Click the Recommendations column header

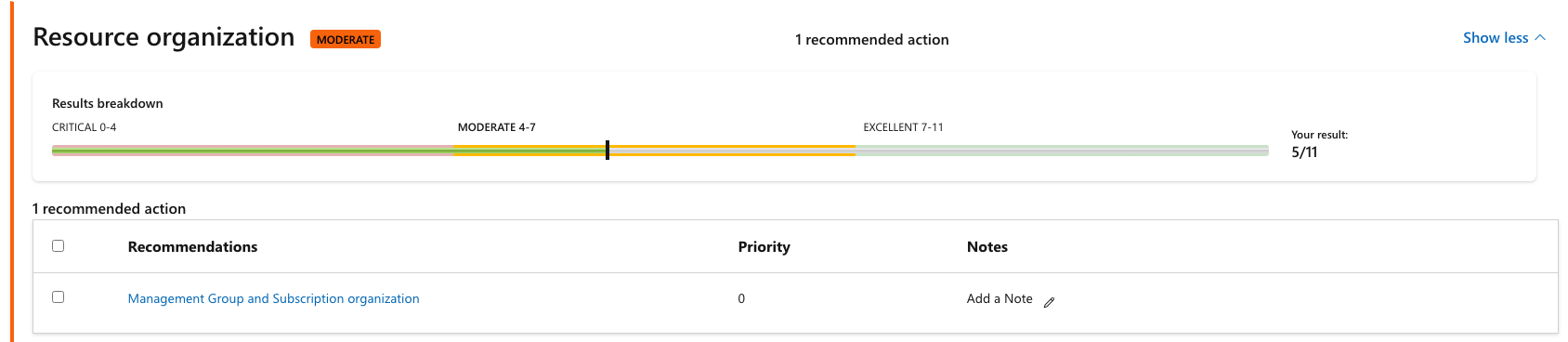click(x=192, y=246)
